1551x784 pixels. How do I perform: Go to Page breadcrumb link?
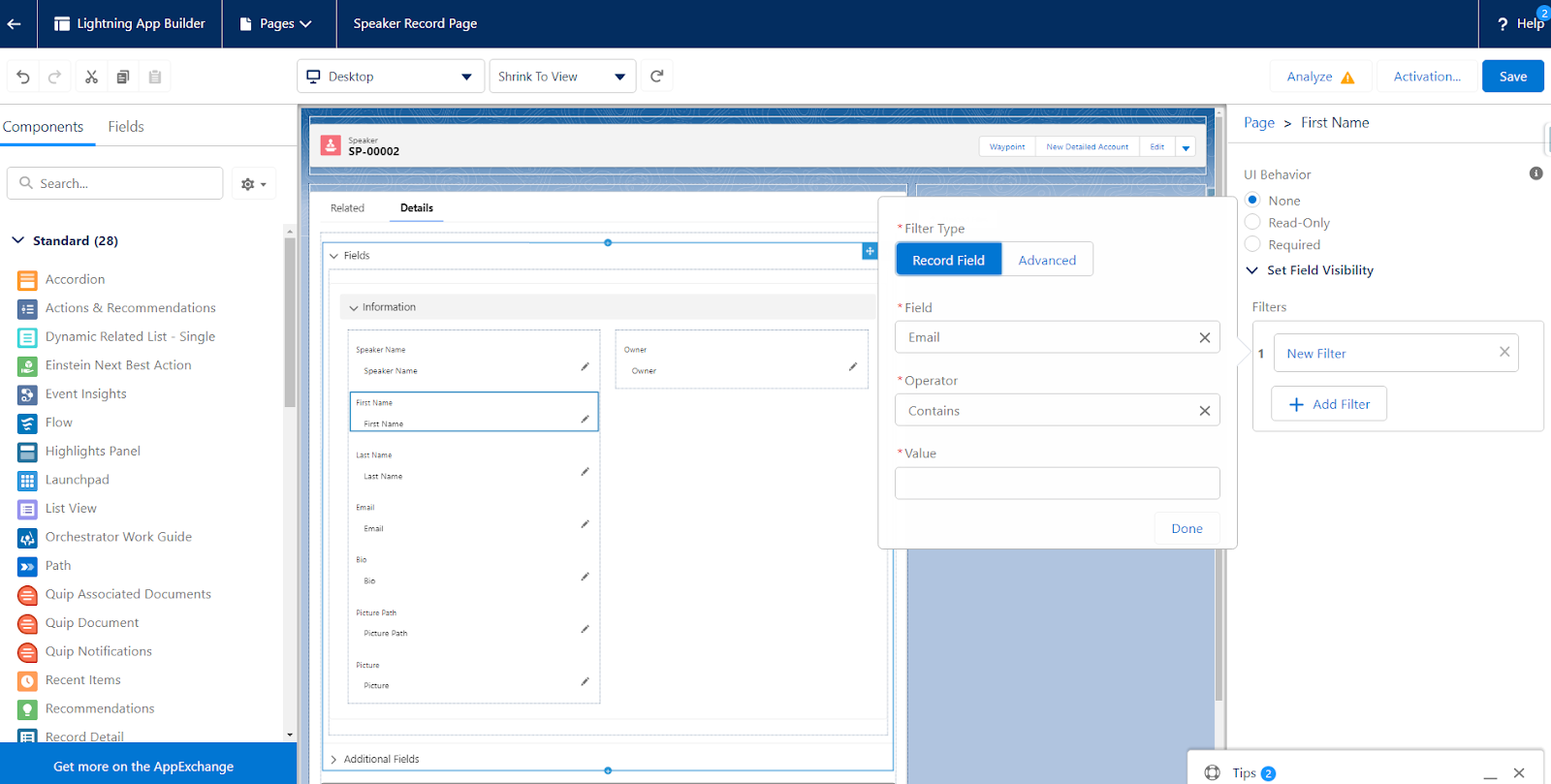(1259, 122)
